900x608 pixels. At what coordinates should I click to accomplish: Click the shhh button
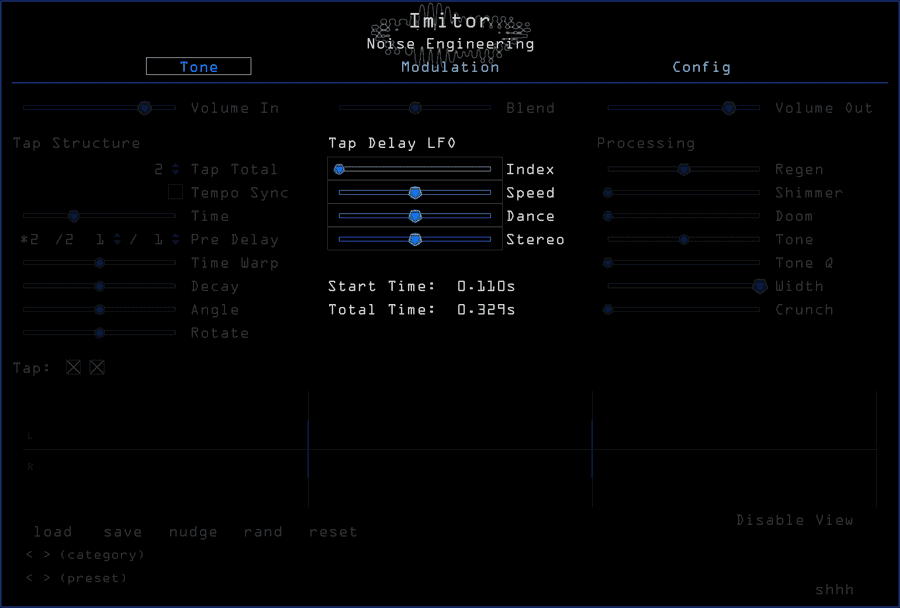click(835, 589)
